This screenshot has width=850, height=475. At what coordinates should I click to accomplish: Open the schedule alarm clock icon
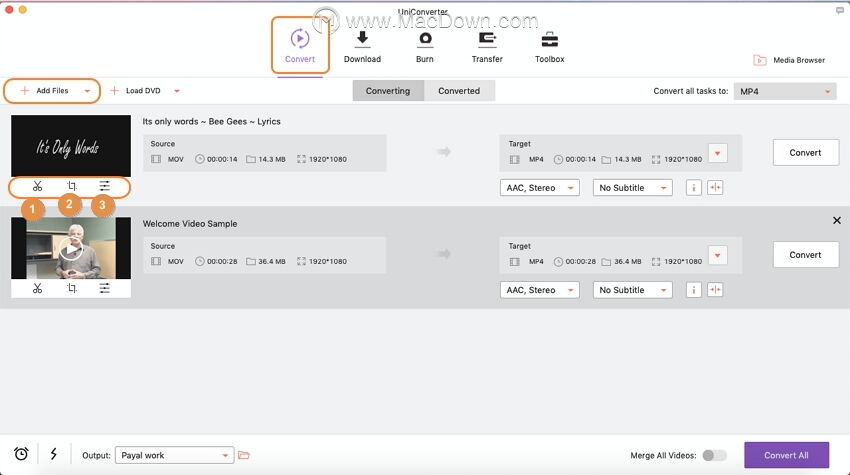21,454
